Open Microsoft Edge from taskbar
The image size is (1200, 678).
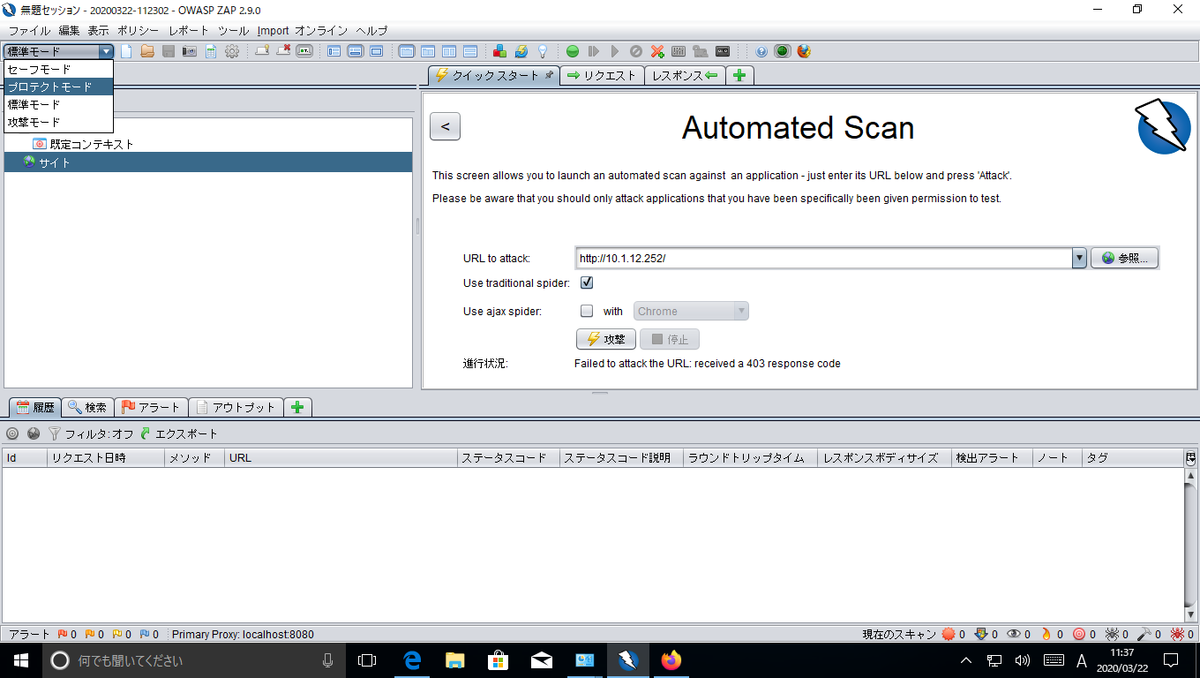point(411,660)
